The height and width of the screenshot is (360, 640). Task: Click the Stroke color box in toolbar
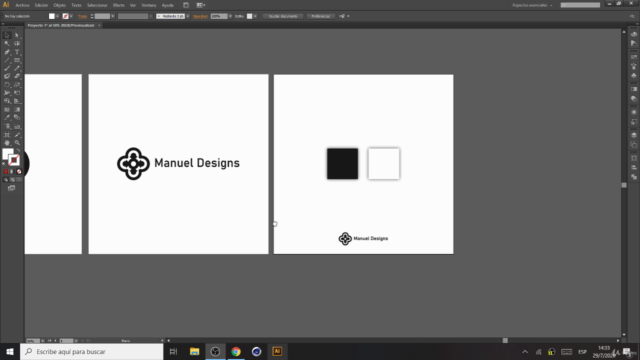(14, 160)
